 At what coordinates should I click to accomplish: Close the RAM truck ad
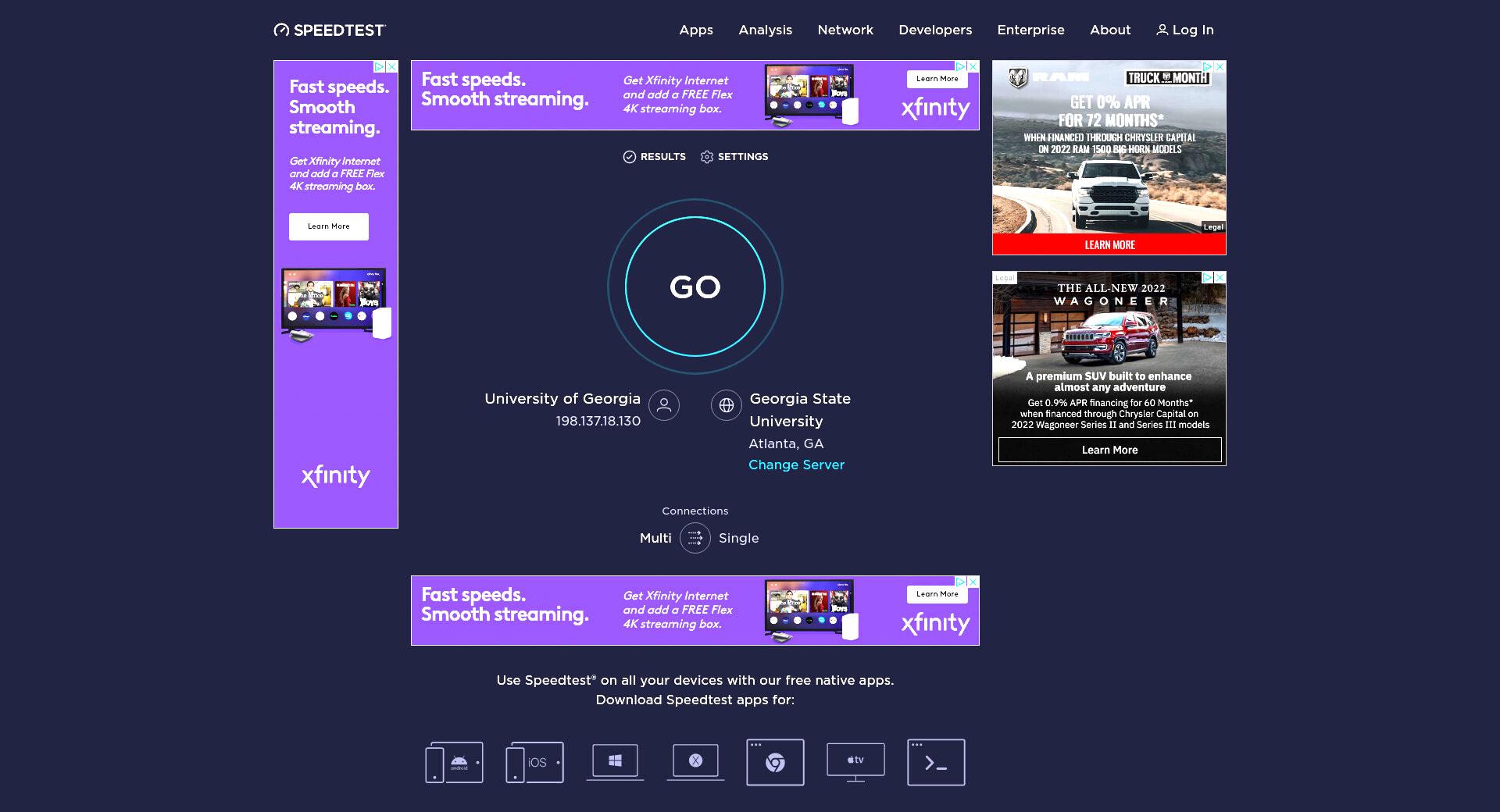click(x=1220, y=67)
